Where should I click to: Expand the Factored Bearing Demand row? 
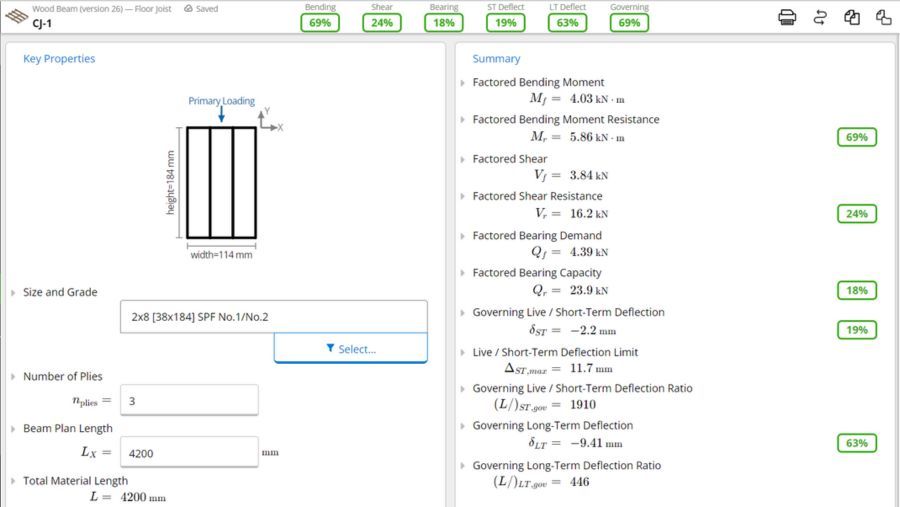coord(463,236)
